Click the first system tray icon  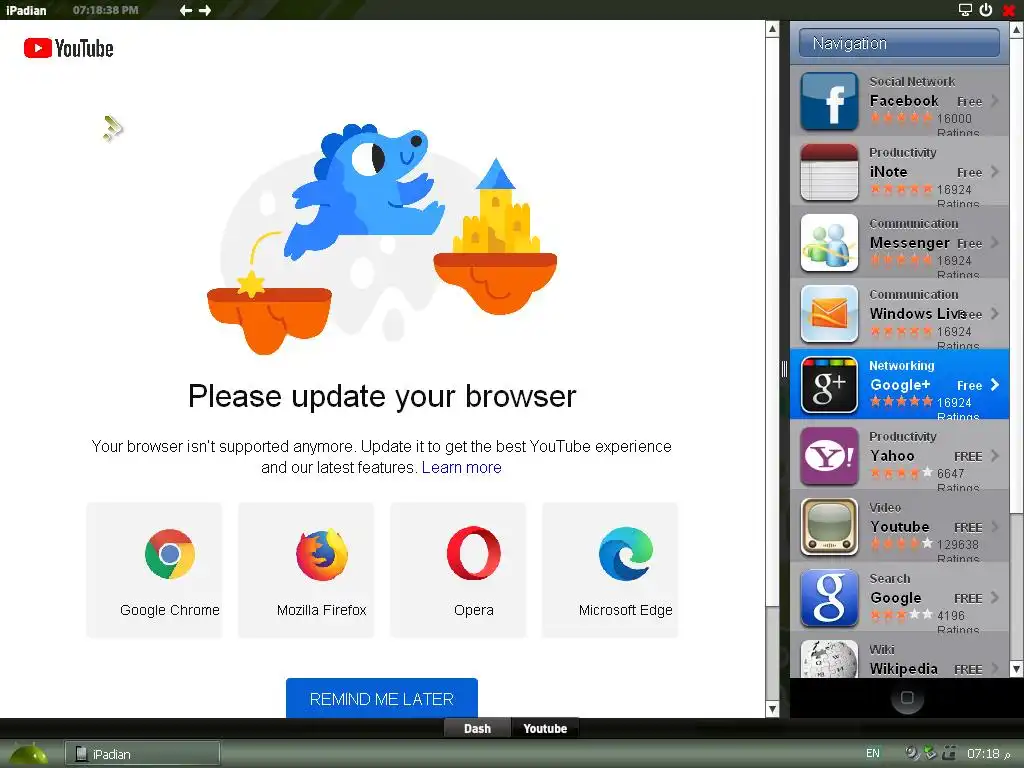click(912, 753)
